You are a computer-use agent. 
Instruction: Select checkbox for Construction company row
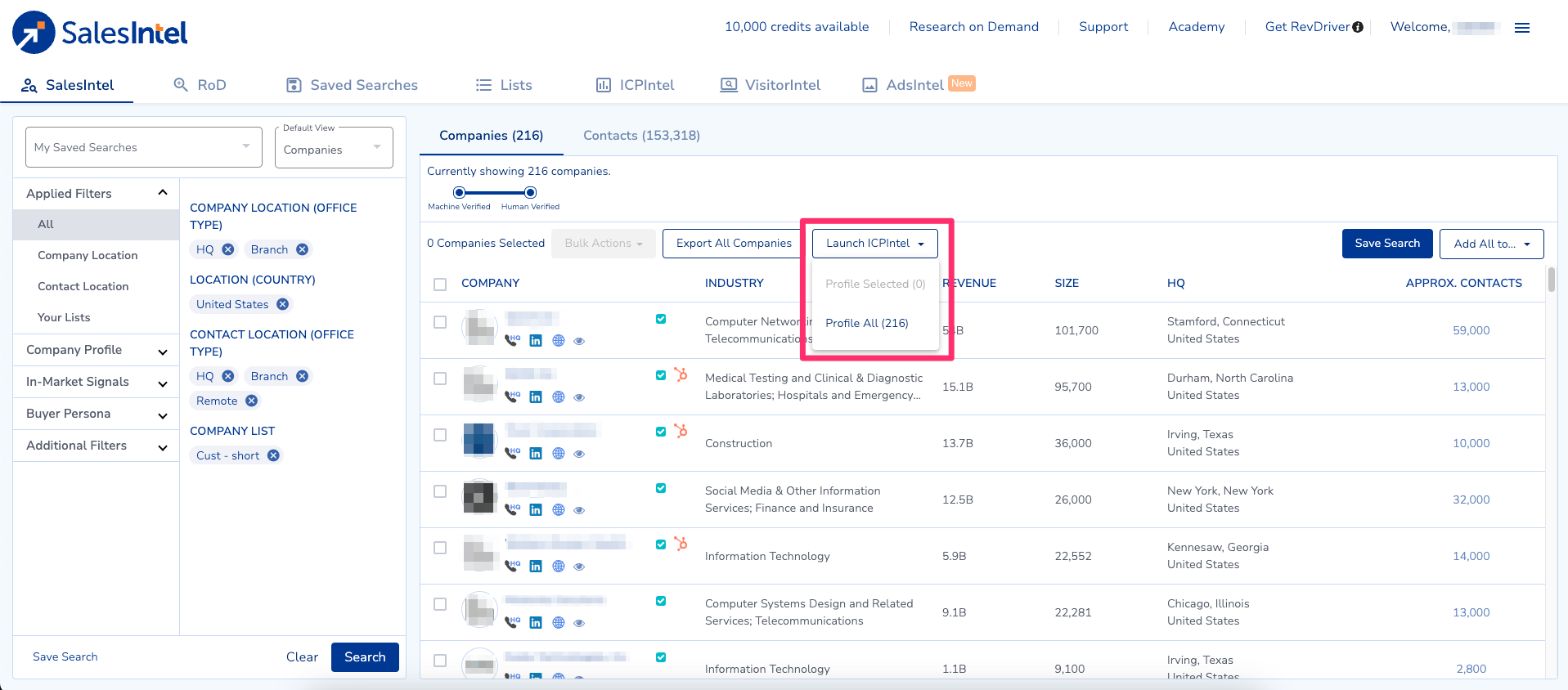[440, 435]
